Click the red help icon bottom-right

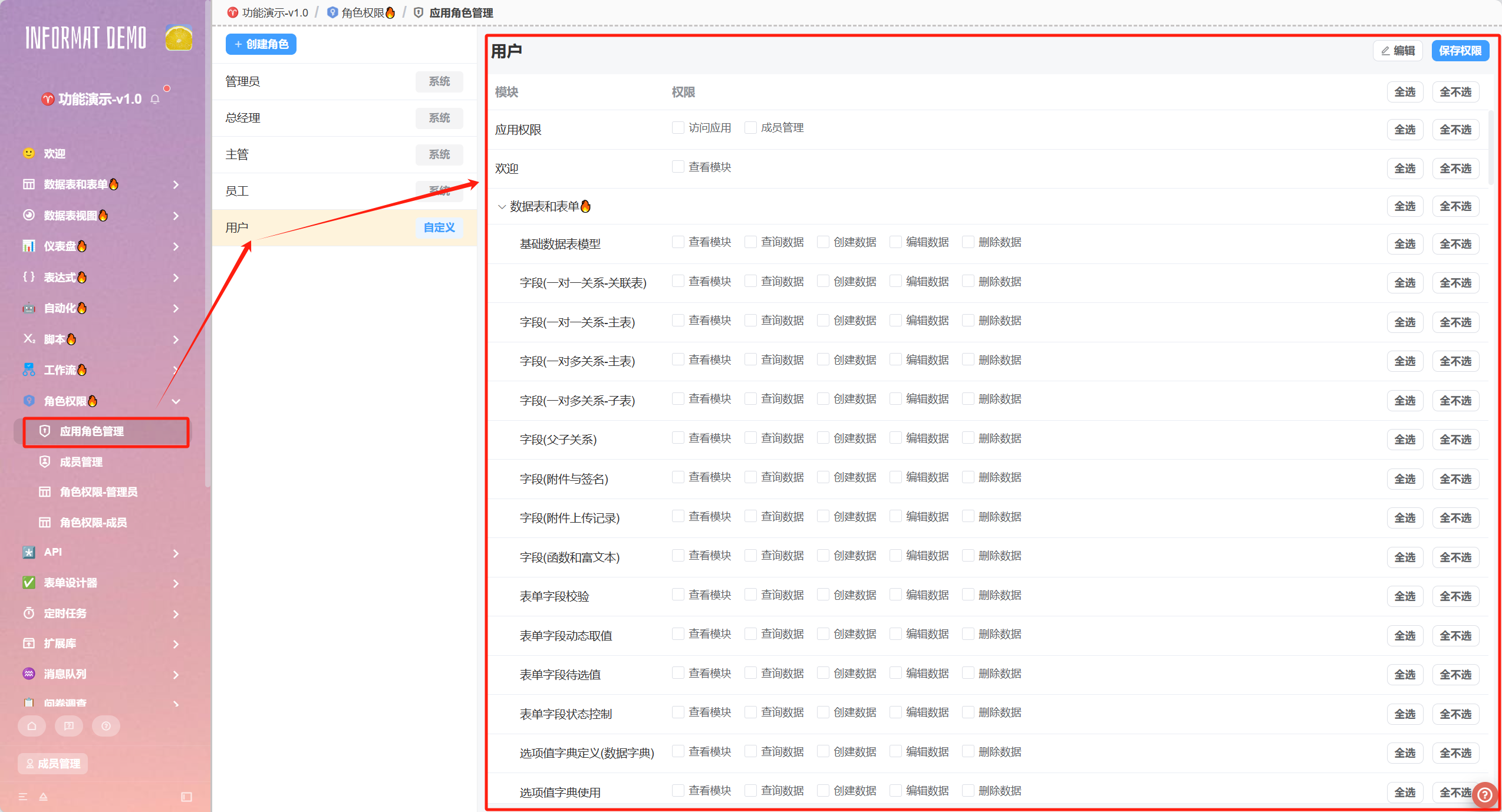[1484, 795]
